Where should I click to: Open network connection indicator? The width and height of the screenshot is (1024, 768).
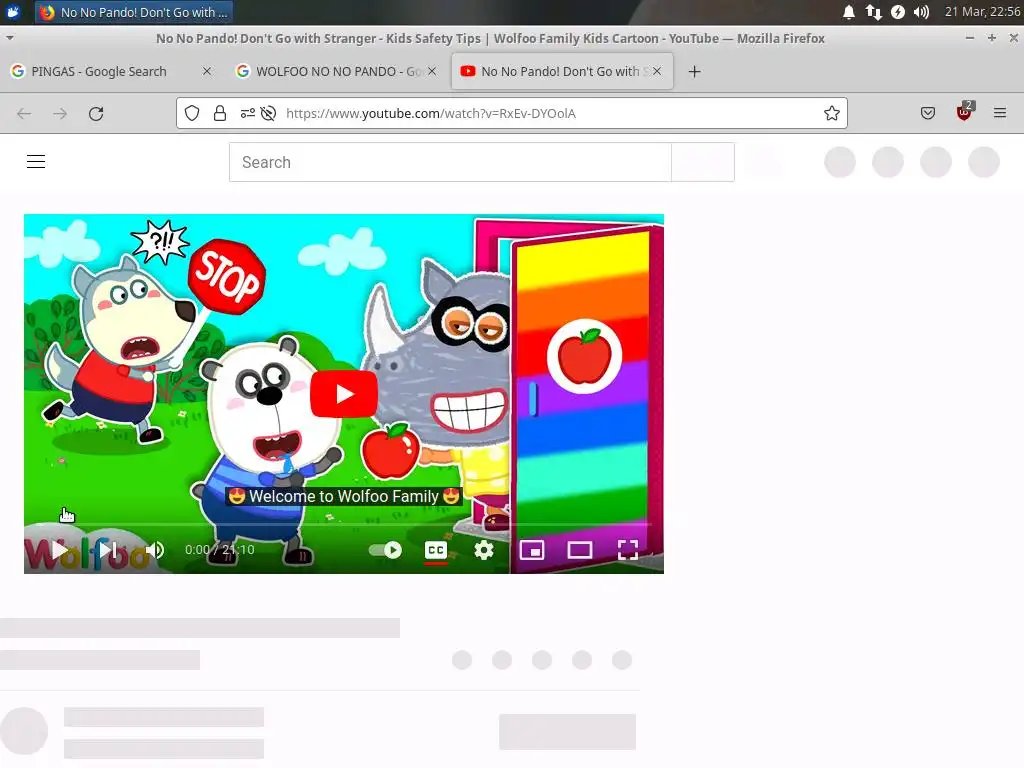point(873,12)
